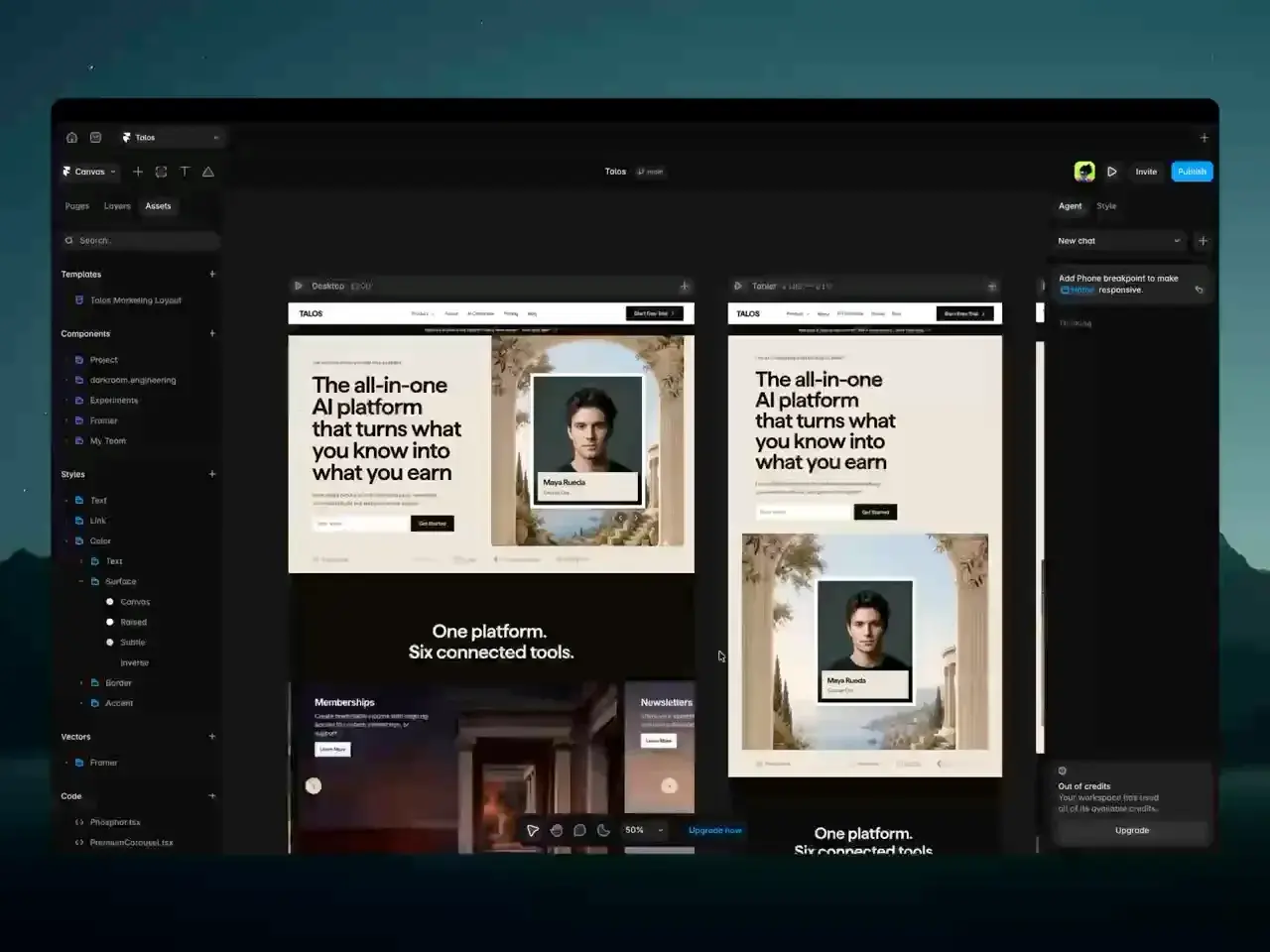Select the cursor pointer tool in bottom toolbar
Screen dimensions: 1270x952
pos(533,830)
